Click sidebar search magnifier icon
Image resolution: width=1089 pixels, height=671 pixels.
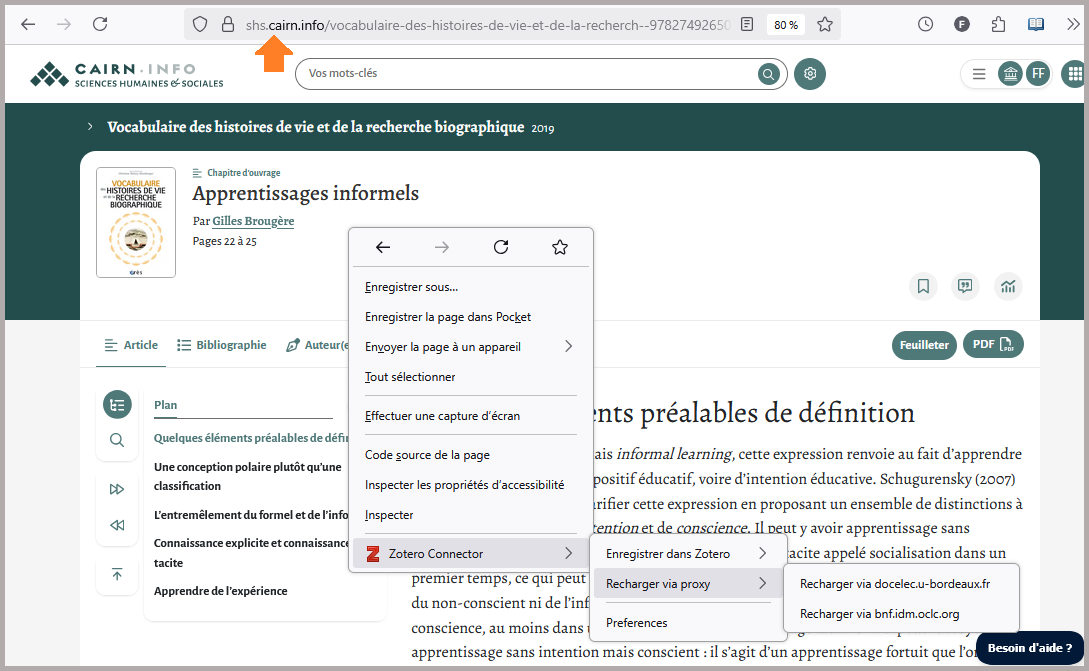[117, 440]
